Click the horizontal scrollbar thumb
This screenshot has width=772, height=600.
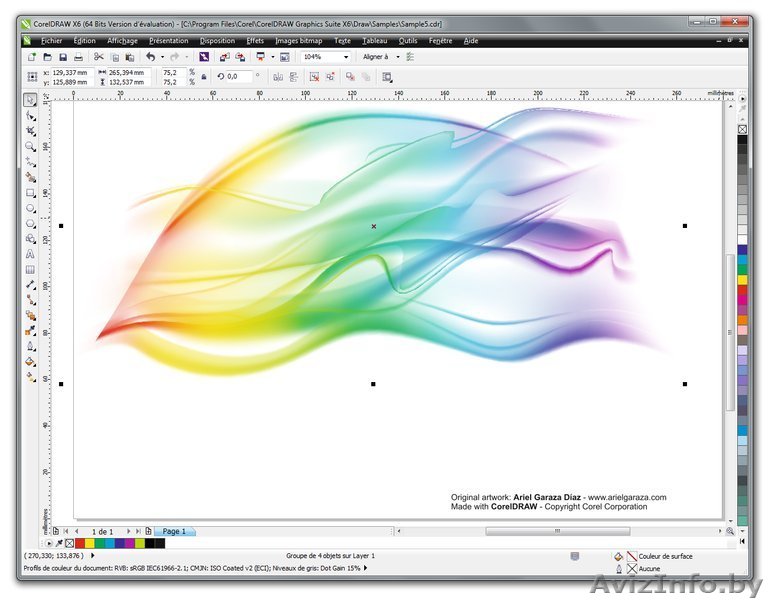pyautogui.click(x=557, y=532)
